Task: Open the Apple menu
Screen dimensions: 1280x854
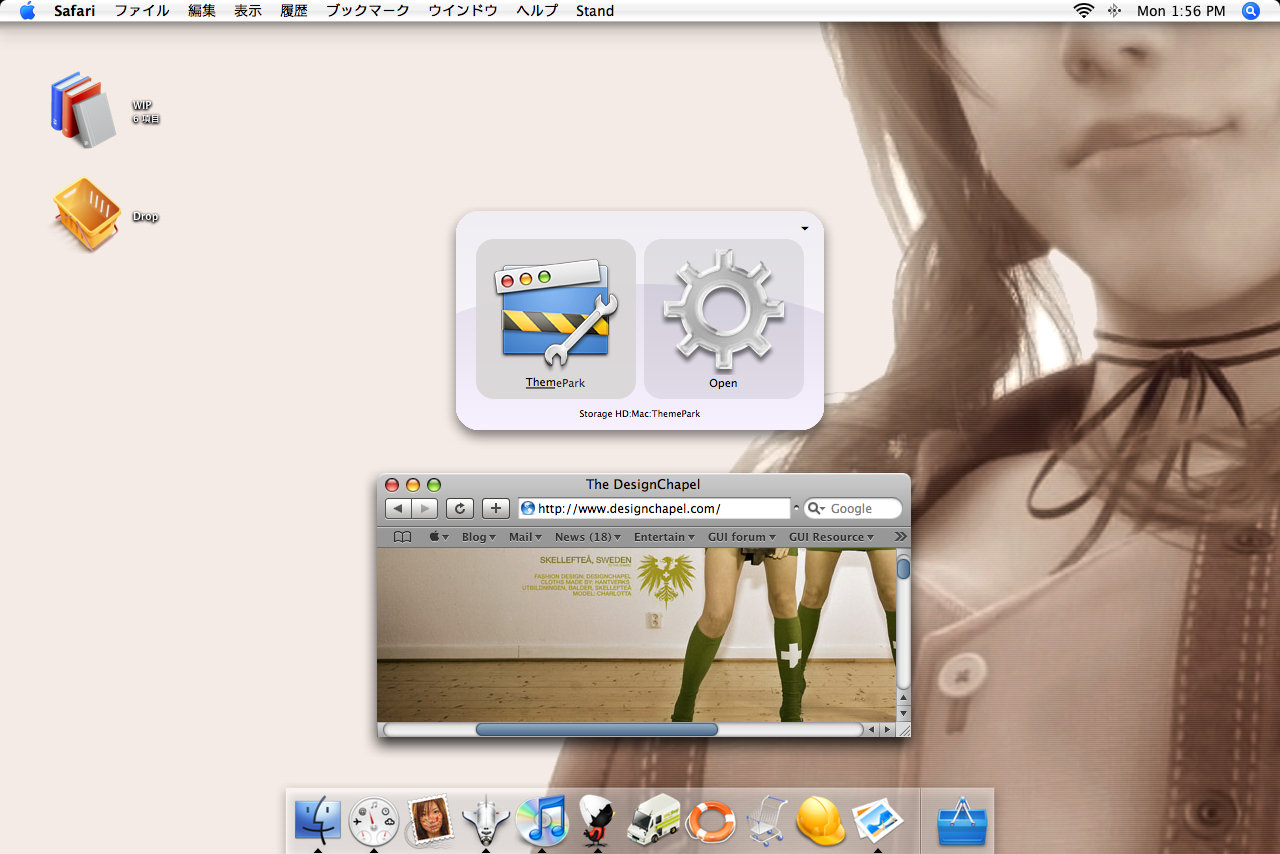Action: tap(27, 11)
